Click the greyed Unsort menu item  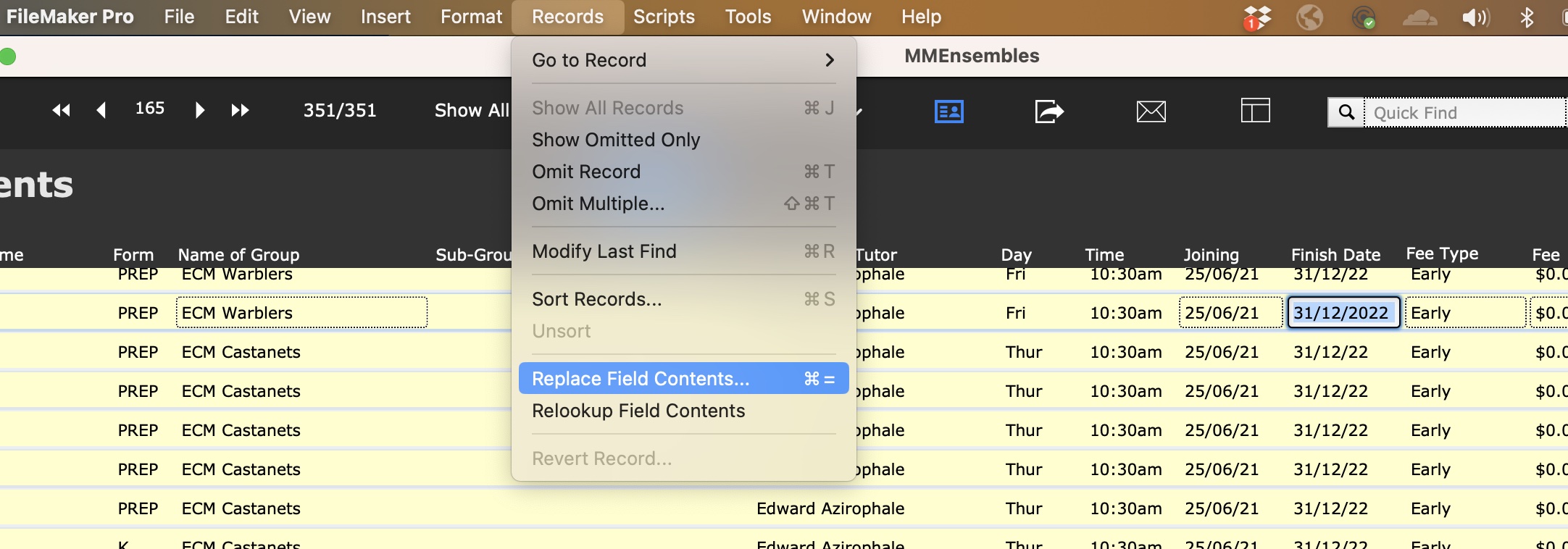684,331
